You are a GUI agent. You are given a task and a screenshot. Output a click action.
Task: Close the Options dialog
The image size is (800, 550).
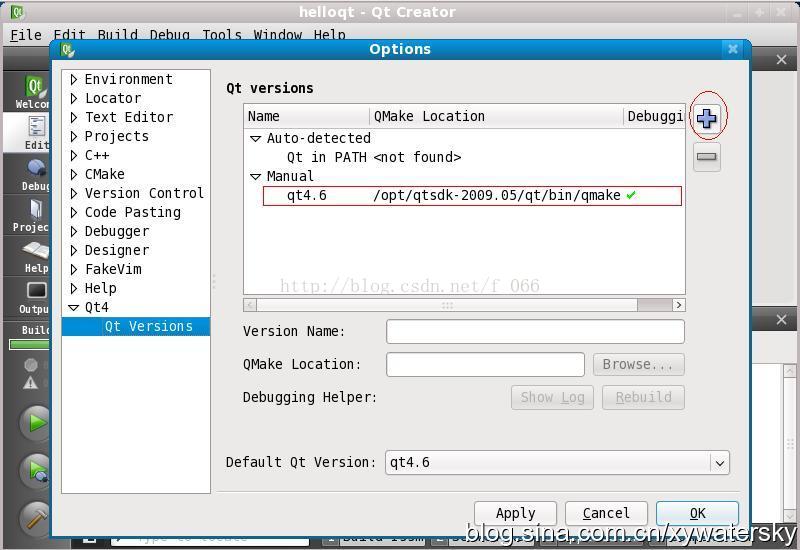[733, 48]
